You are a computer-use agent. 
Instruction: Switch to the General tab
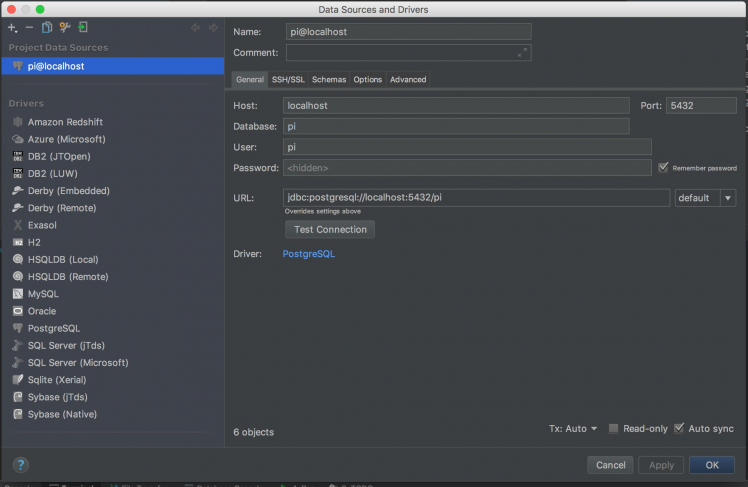[249, 80]
